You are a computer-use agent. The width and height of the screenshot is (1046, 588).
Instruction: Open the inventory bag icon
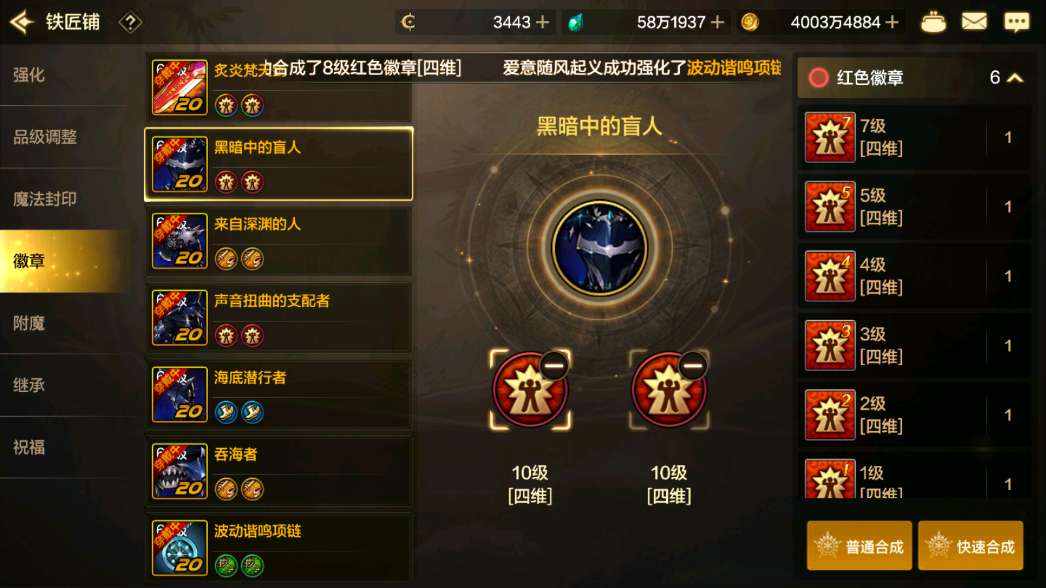933,23
